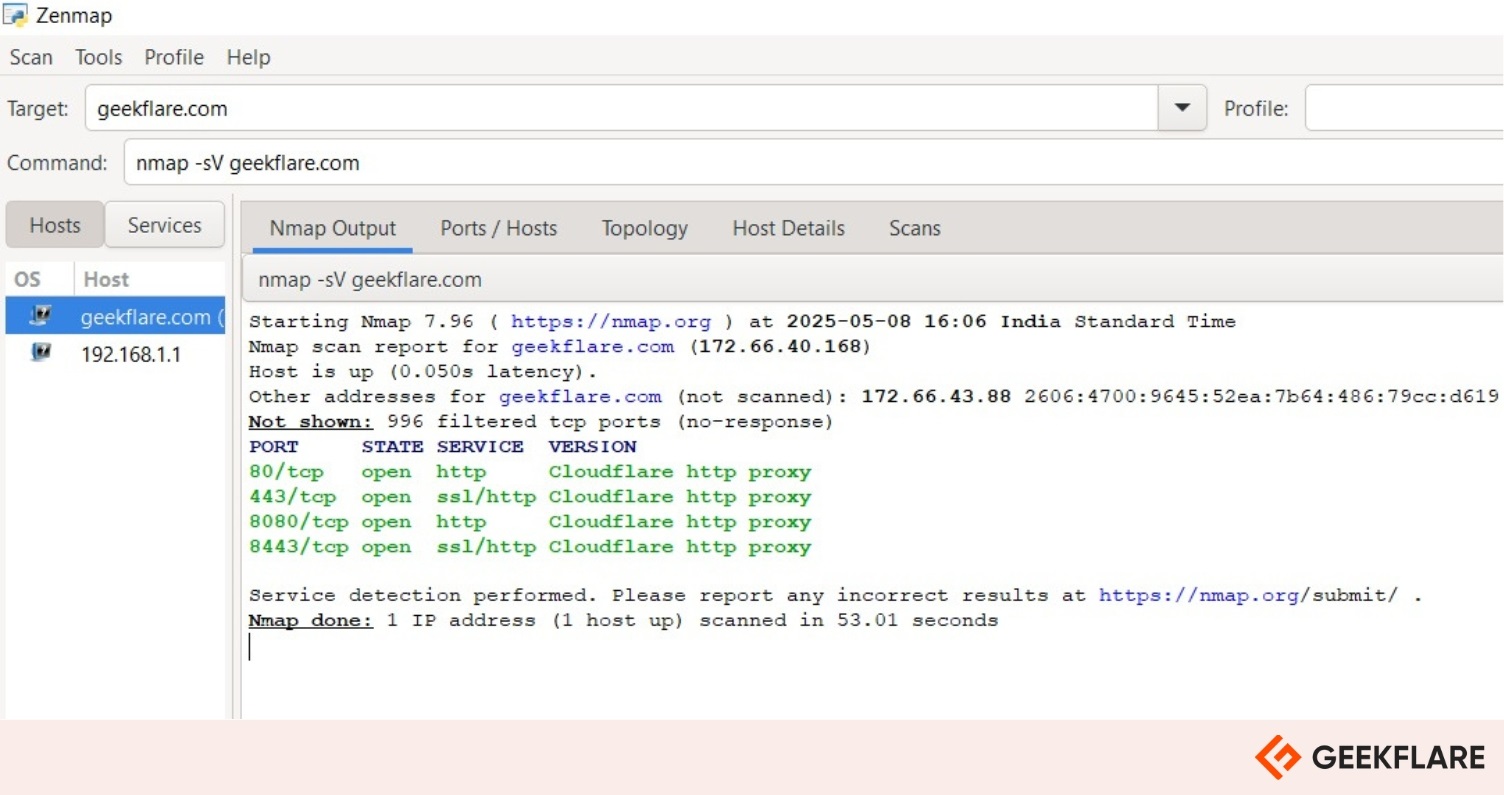Click the 'Nmap done:' text

pos(311,620)
